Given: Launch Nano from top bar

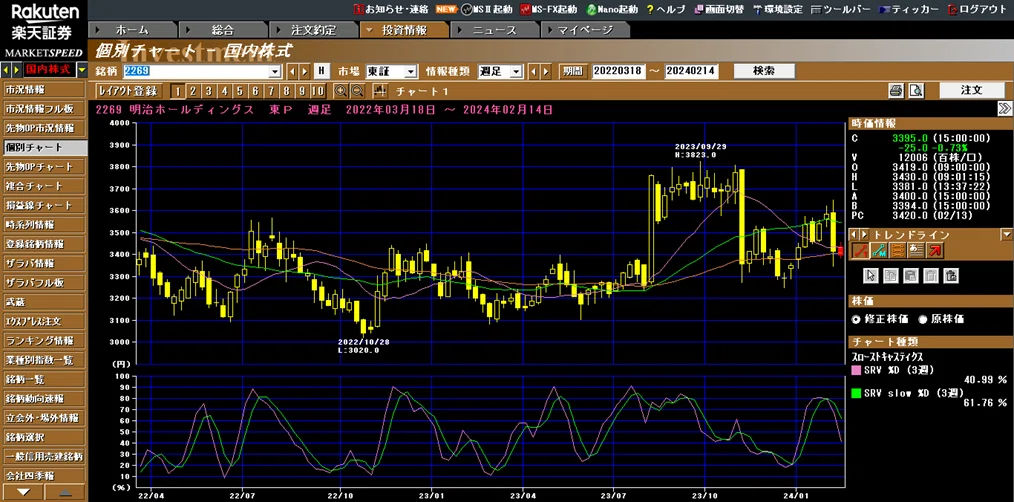Looking at the screenshot, I should click(x=611, y=9).
